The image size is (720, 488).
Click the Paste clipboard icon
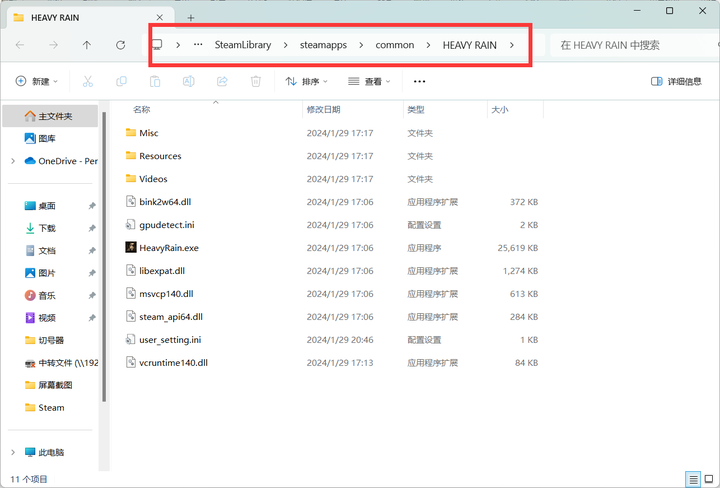(155, 81)
